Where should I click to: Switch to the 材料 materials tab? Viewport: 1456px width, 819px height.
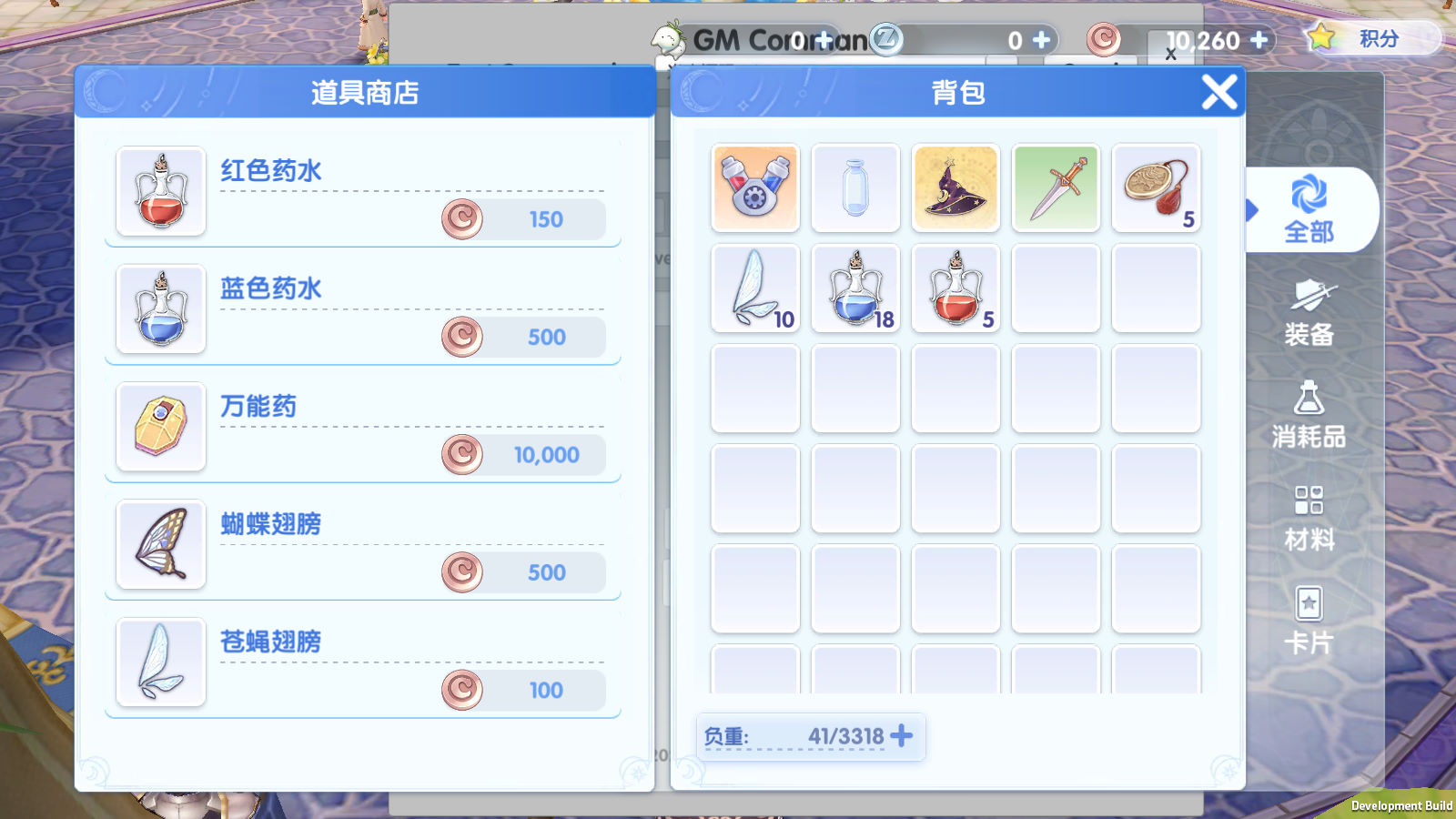pyautogui.click(x=1309, y=519)
